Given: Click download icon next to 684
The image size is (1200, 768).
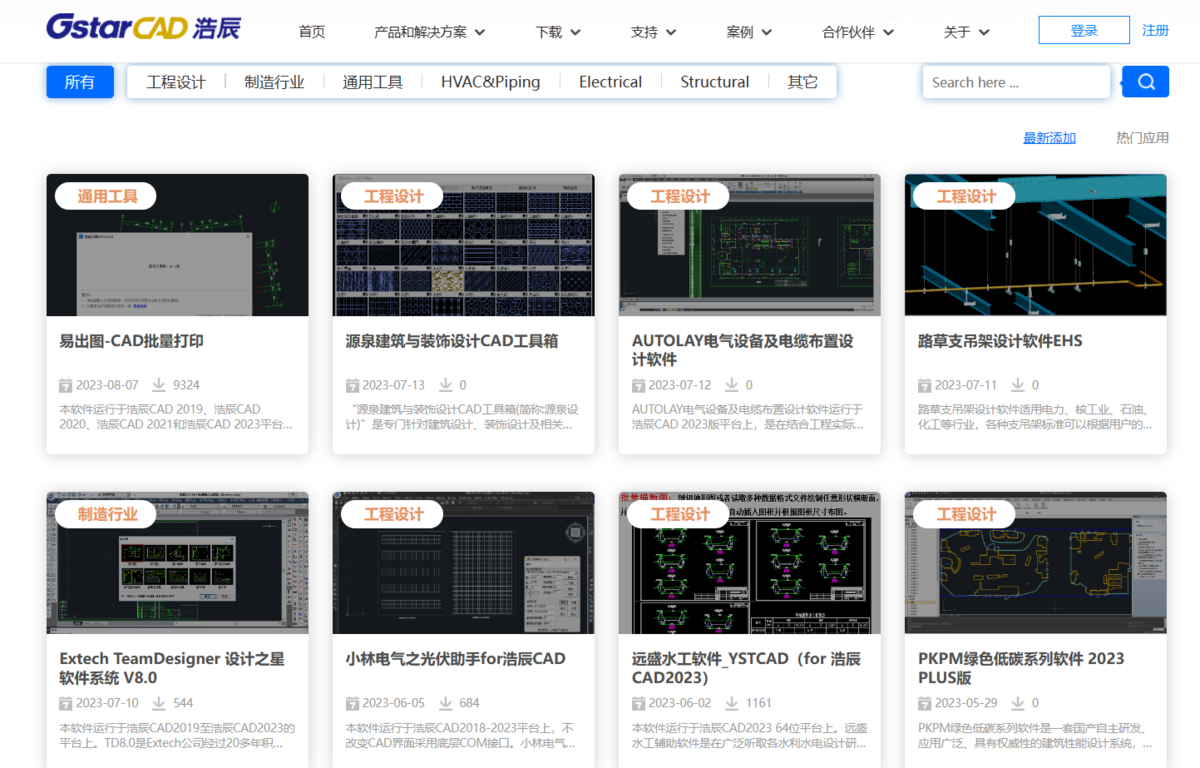Looking at the screenshot, I should (x=446, y=703).
